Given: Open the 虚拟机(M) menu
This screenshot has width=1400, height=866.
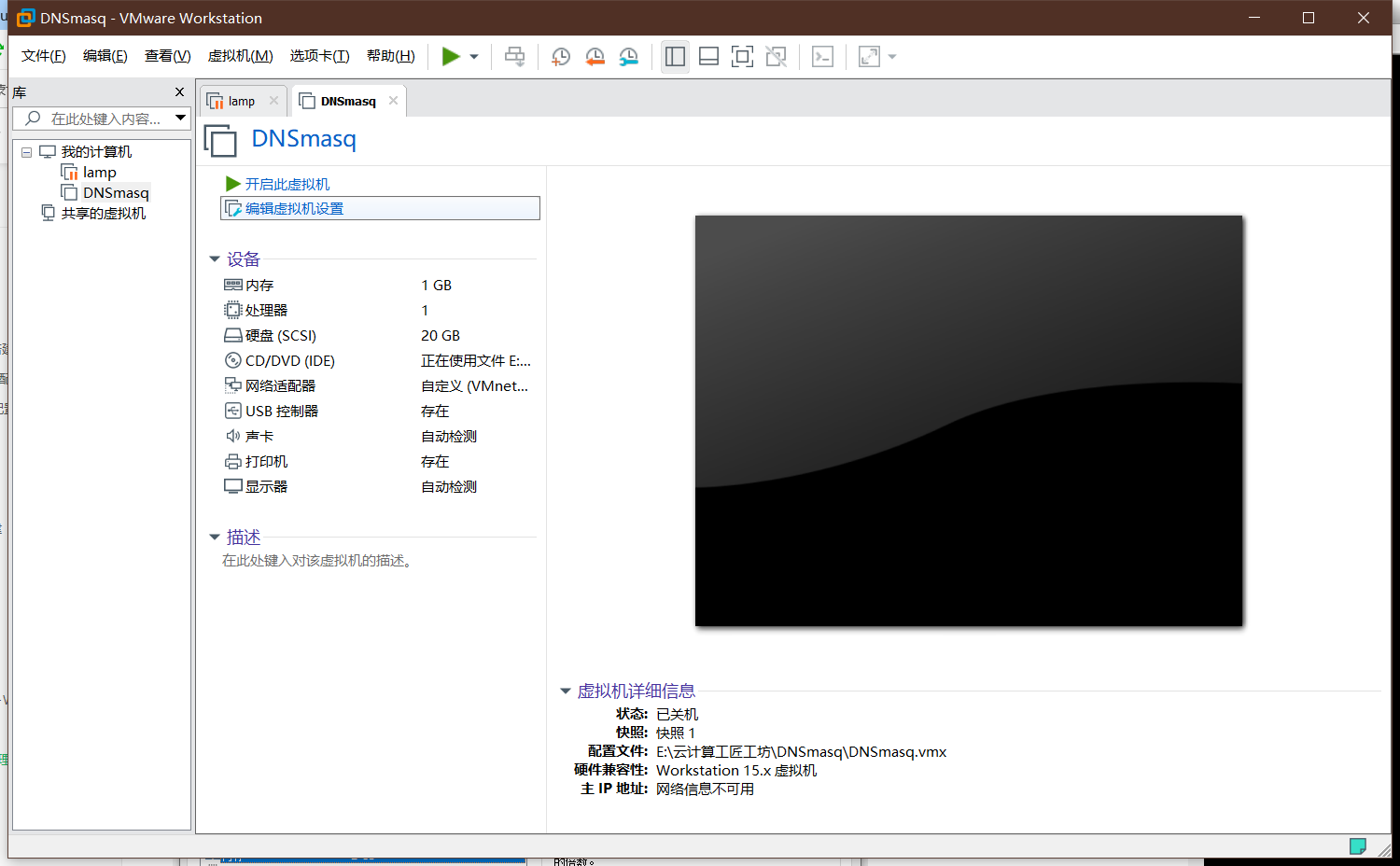Looking at the screenshot, I should (x=241, y=56).
